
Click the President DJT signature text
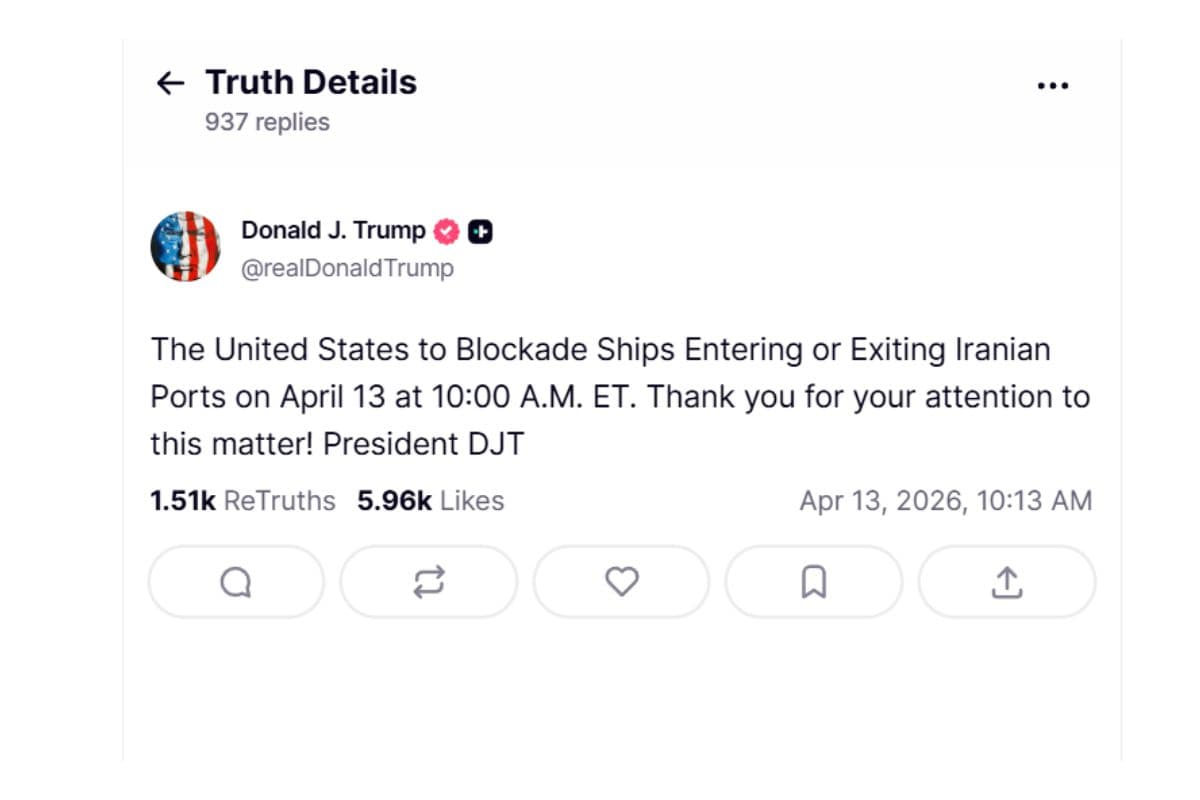(423, 444)
